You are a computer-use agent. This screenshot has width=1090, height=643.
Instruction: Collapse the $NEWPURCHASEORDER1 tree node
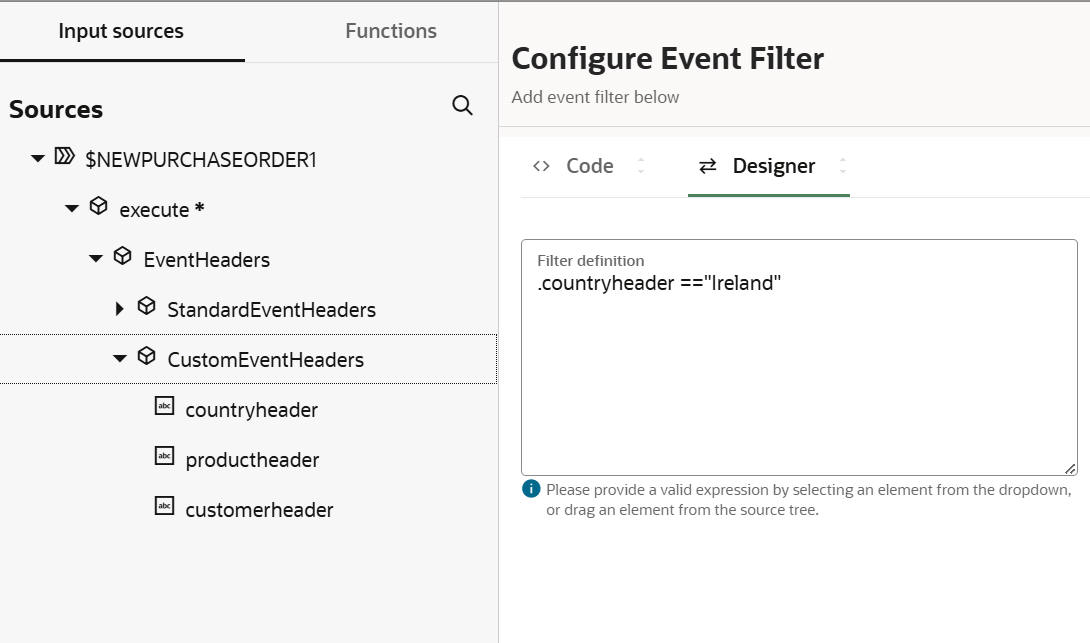click(38, 158)
